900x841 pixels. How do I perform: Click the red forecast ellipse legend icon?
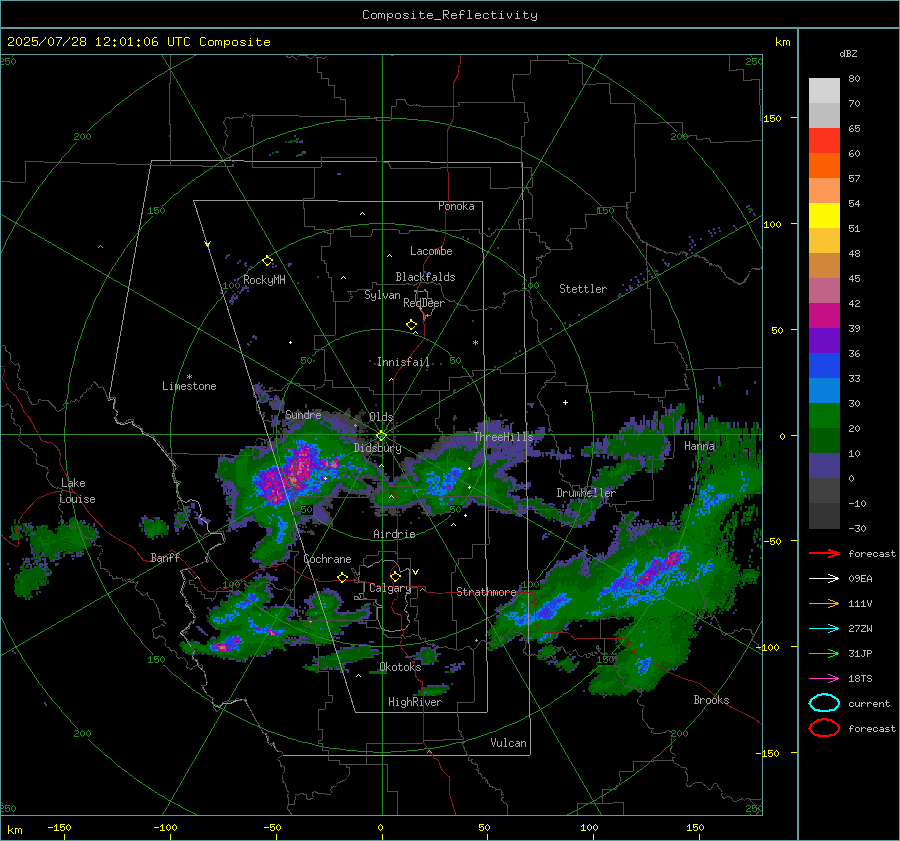[x=824, y=728]
